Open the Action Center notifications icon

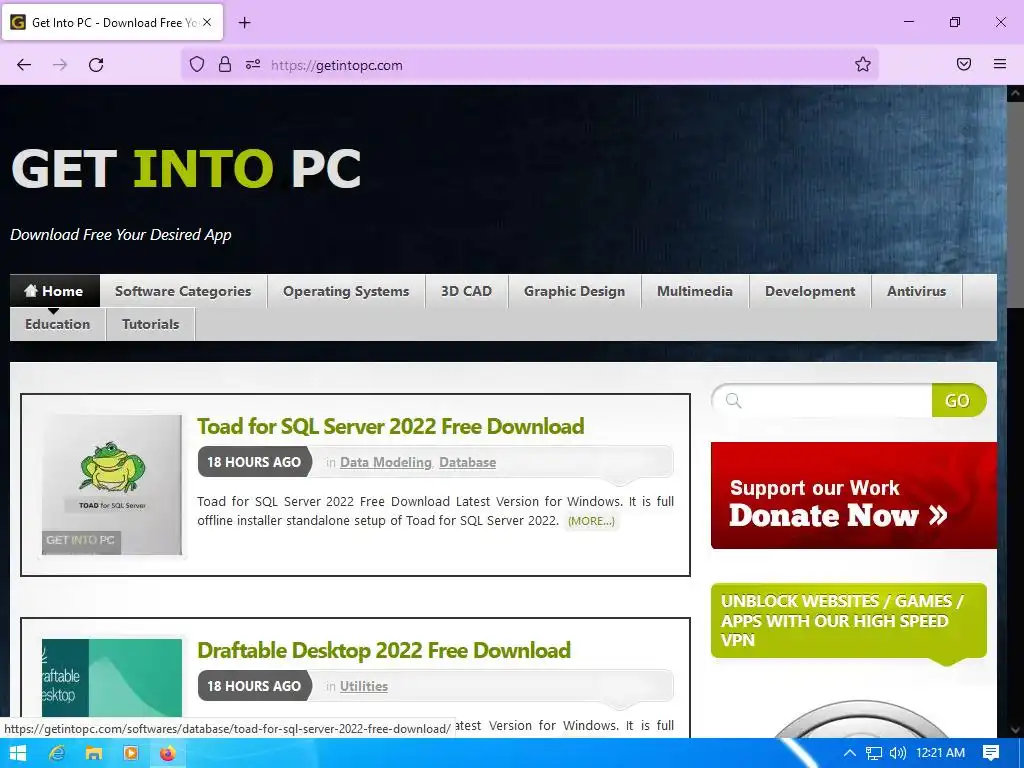point(991,753)
